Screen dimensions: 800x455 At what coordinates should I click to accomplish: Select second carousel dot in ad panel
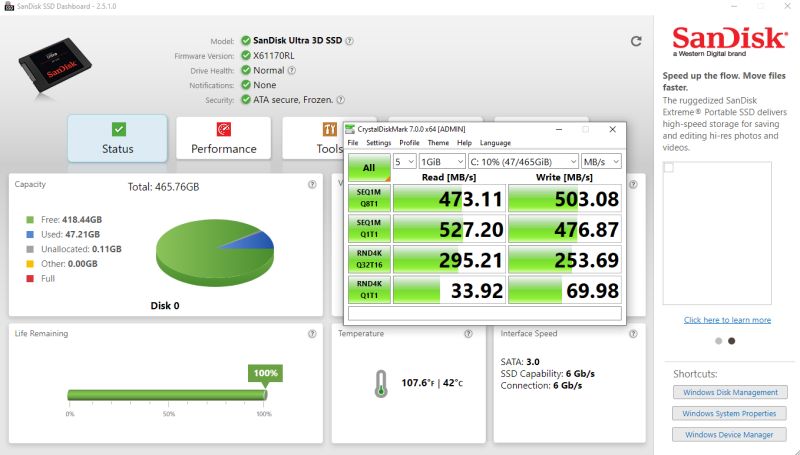point(732,341)
